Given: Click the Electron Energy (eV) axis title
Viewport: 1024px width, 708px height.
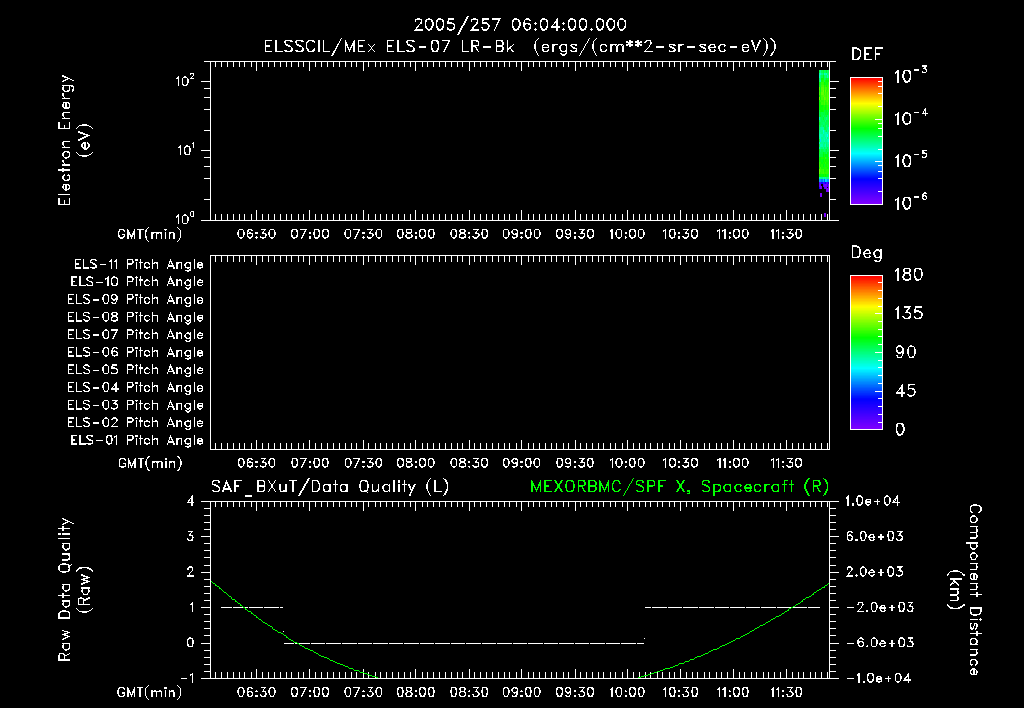Looking at the screenshot, I should (x=74, y=140).
